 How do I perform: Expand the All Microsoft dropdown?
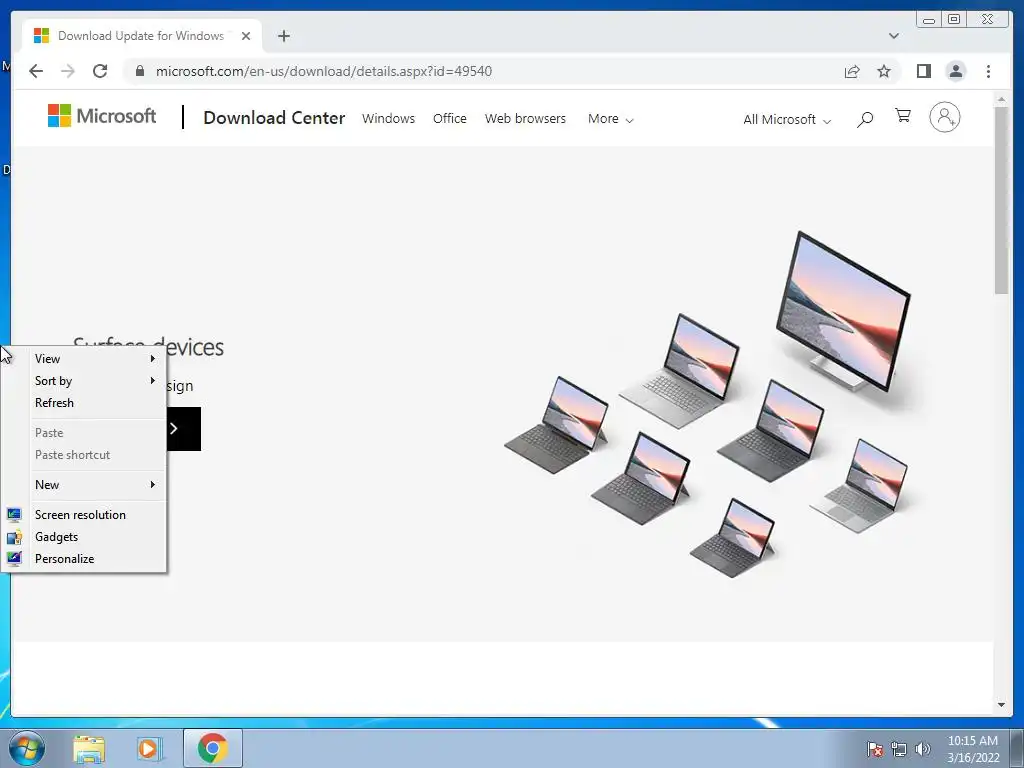point(787,120)
